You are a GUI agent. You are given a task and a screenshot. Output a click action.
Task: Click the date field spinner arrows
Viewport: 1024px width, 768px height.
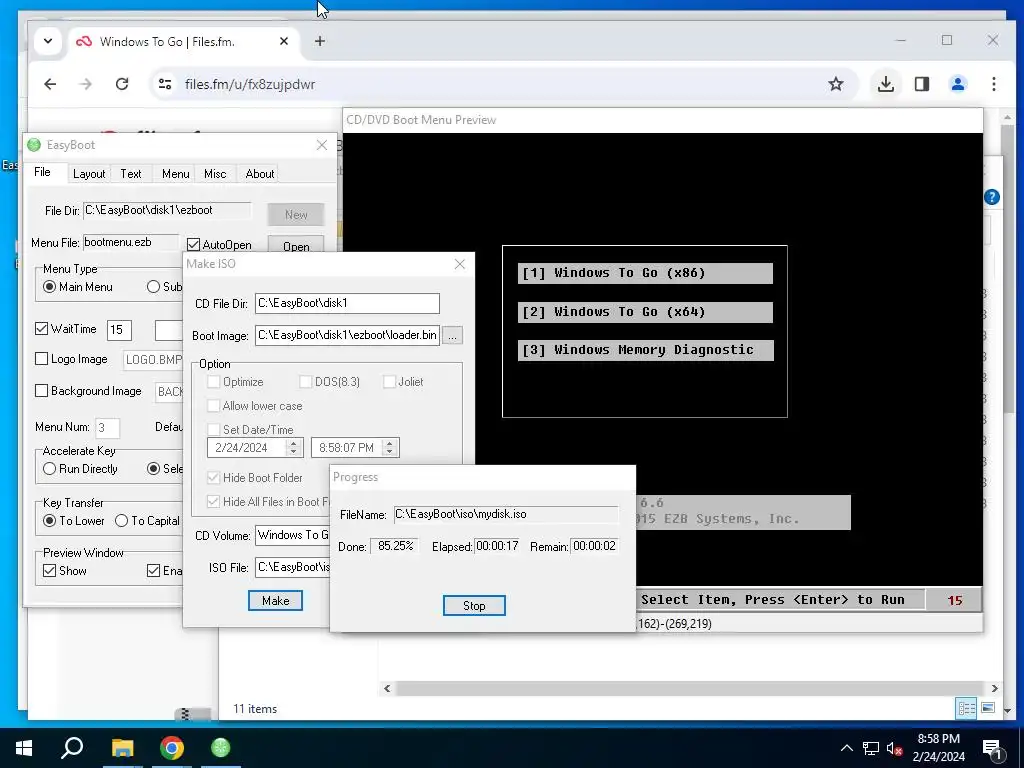[x=293, y=447]
